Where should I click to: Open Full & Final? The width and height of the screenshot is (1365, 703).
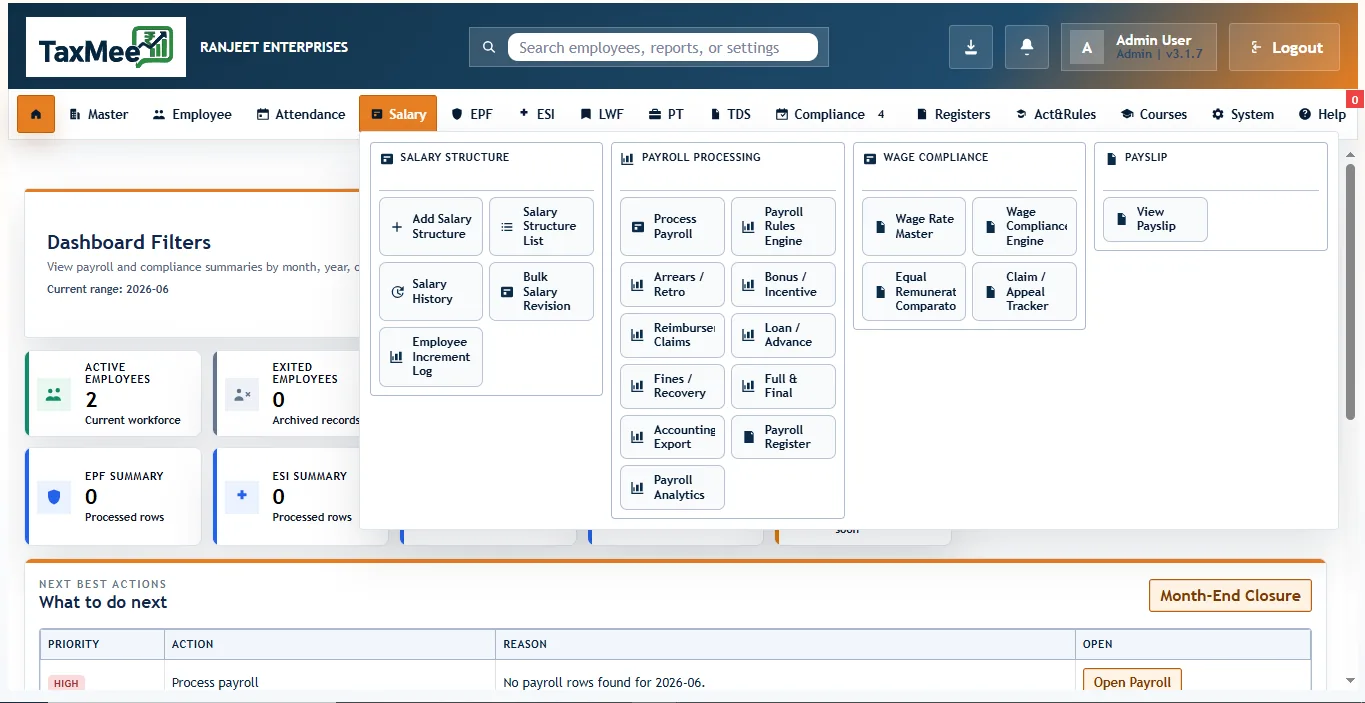coord(783,386)
